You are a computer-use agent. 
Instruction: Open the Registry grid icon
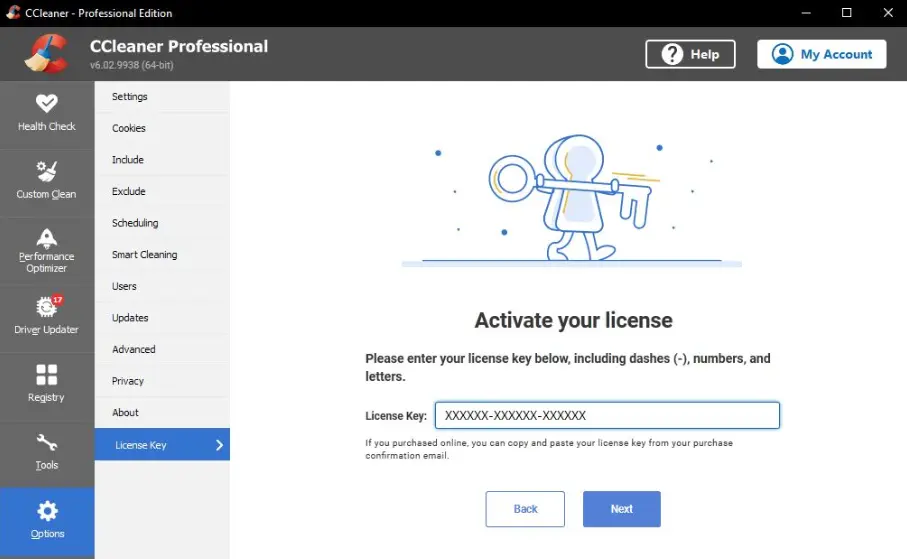47,374
